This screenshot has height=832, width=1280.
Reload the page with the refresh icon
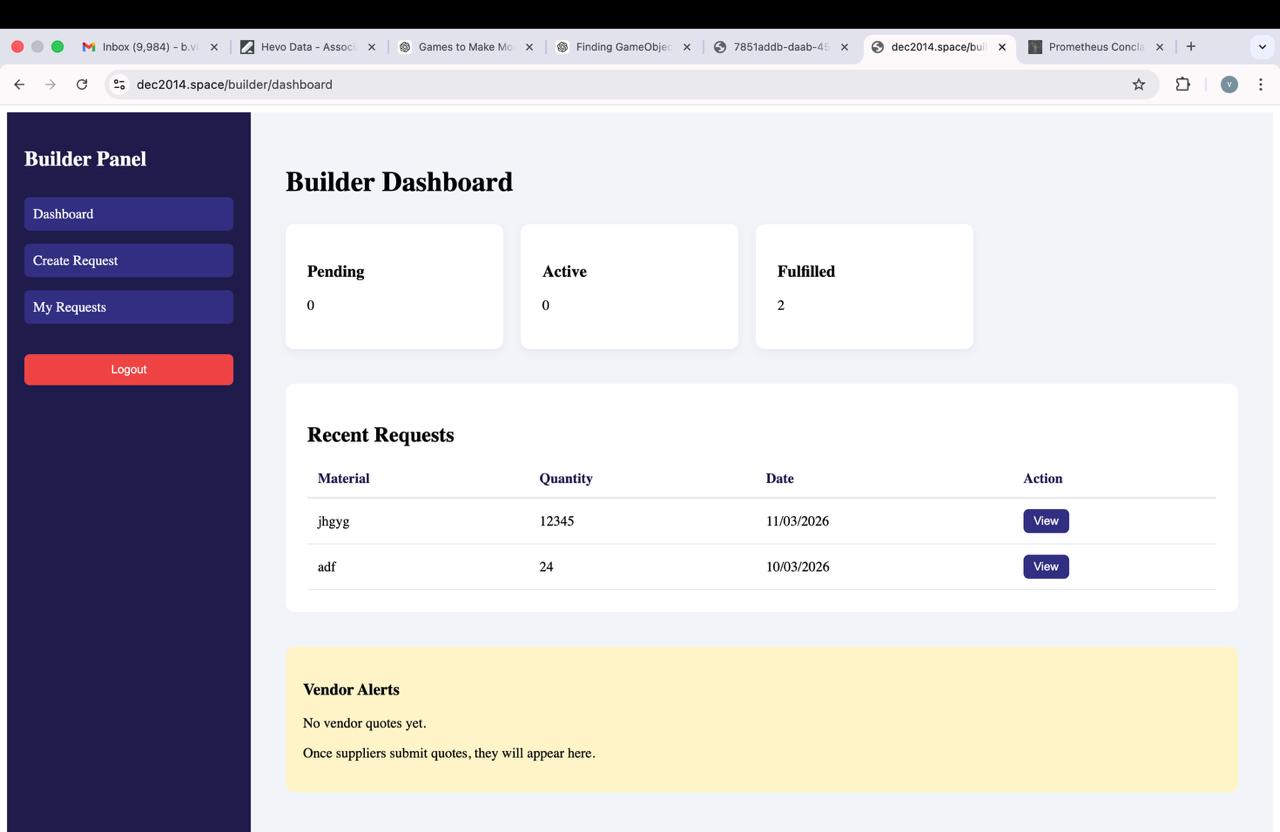coord(82,84)
